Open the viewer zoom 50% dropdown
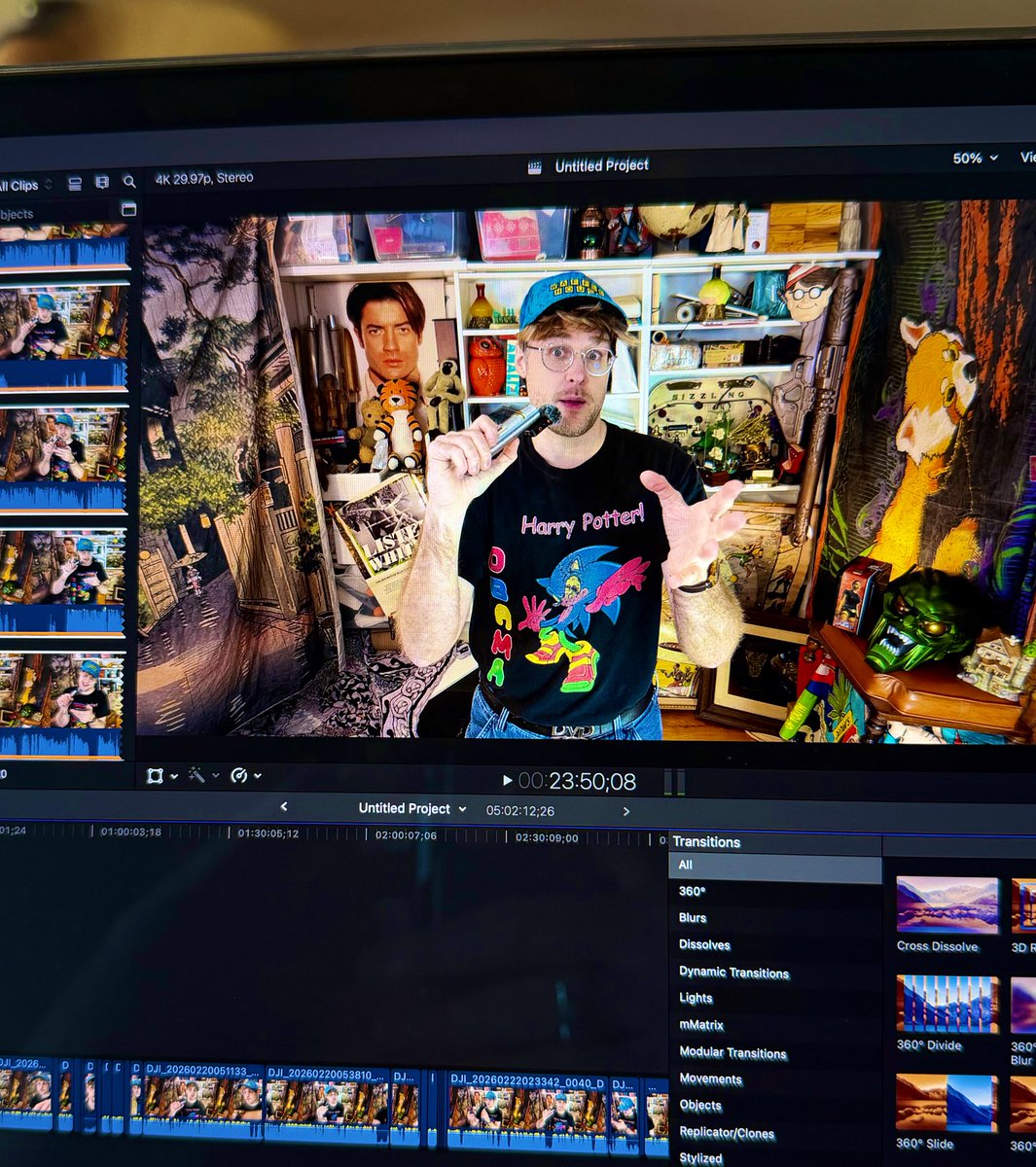 tap(976, 158)
